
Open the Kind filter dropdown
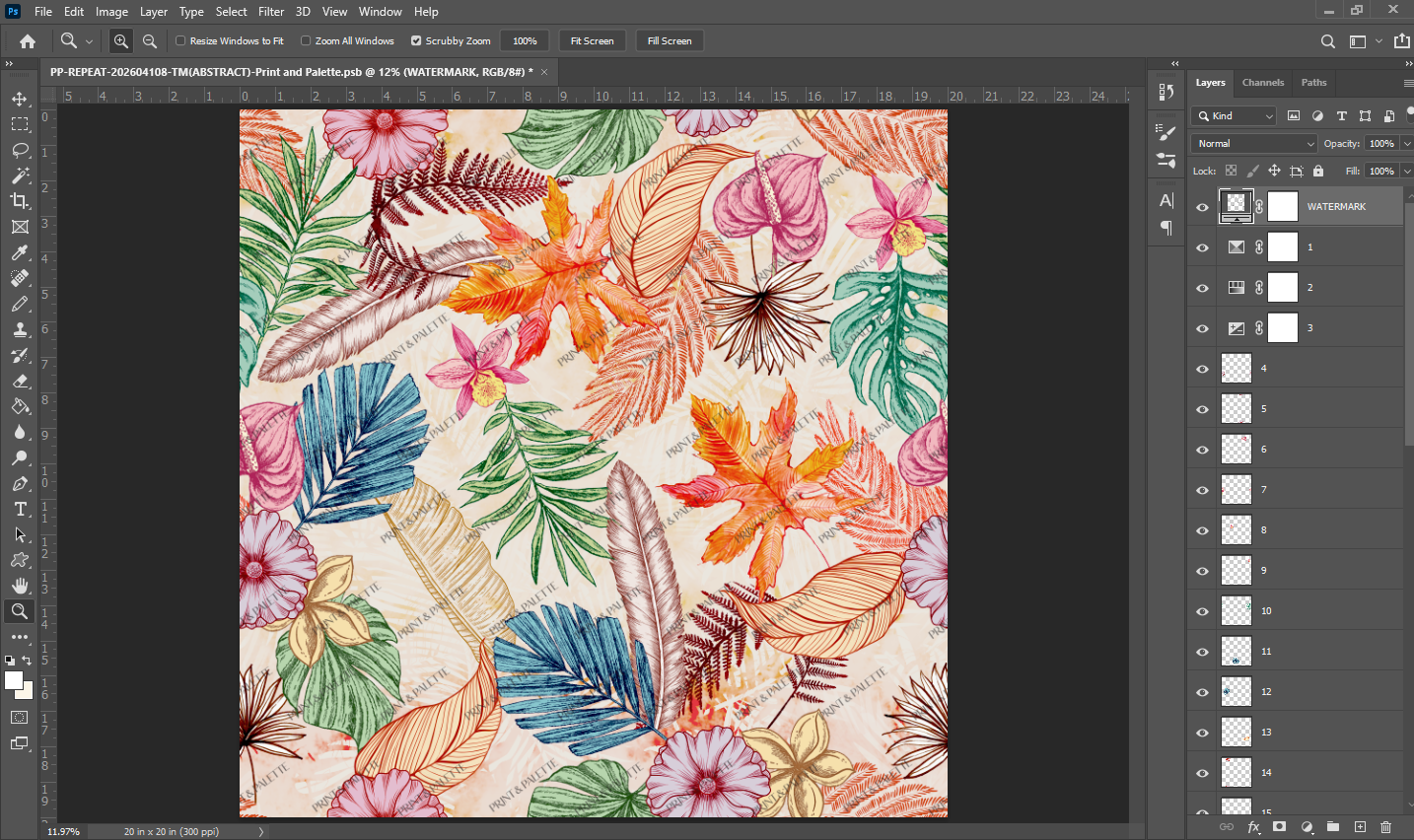point(1234,116)
